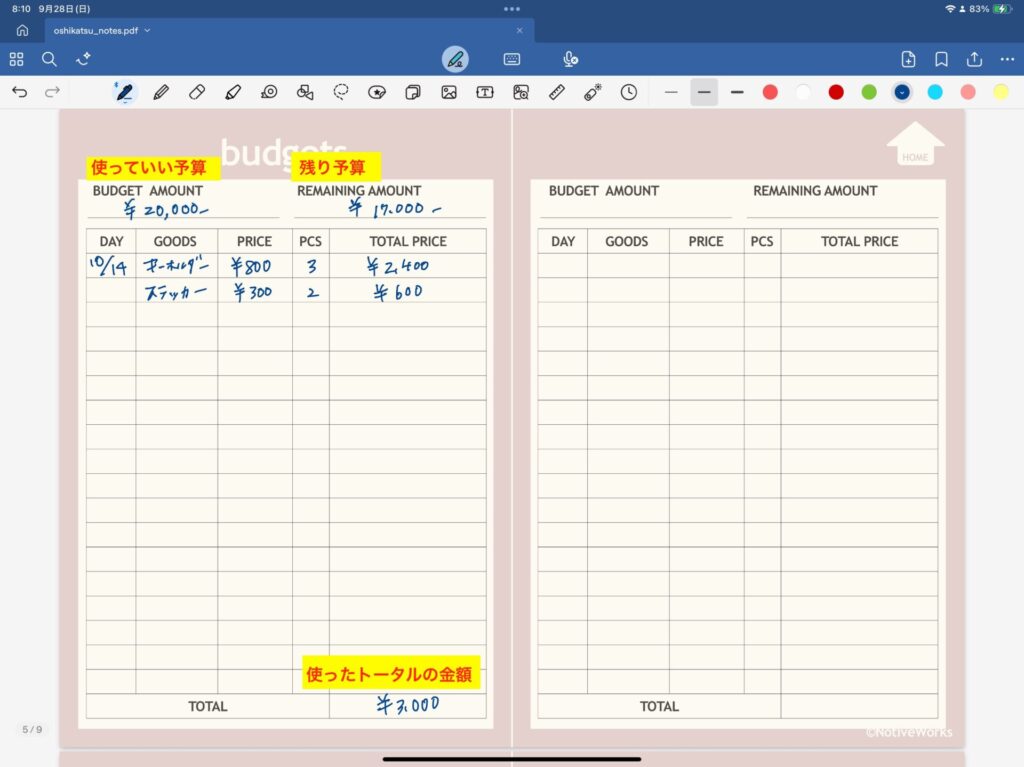Viewport: 1024px width, 767px height.
Task: Open the sticker elements tool
Action: click(377, 92)
